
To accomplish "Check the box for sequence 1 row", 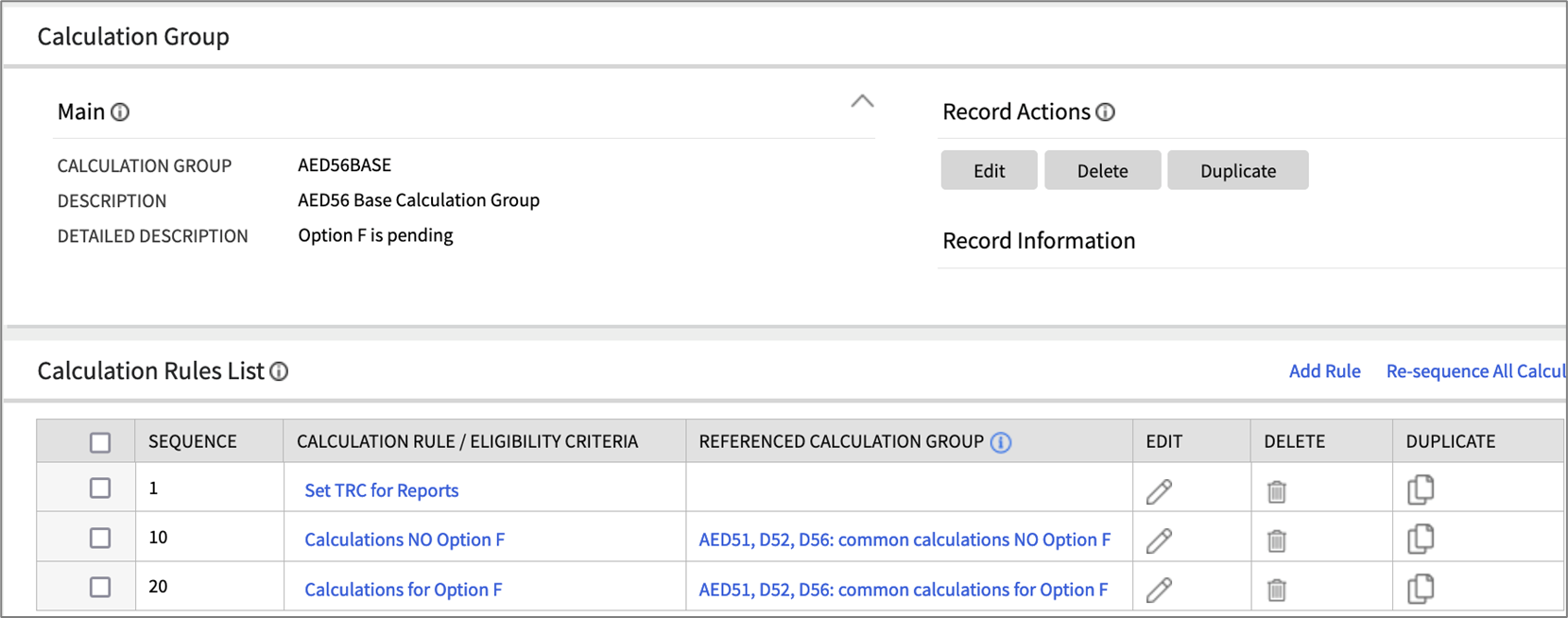I will pos(100,489).
